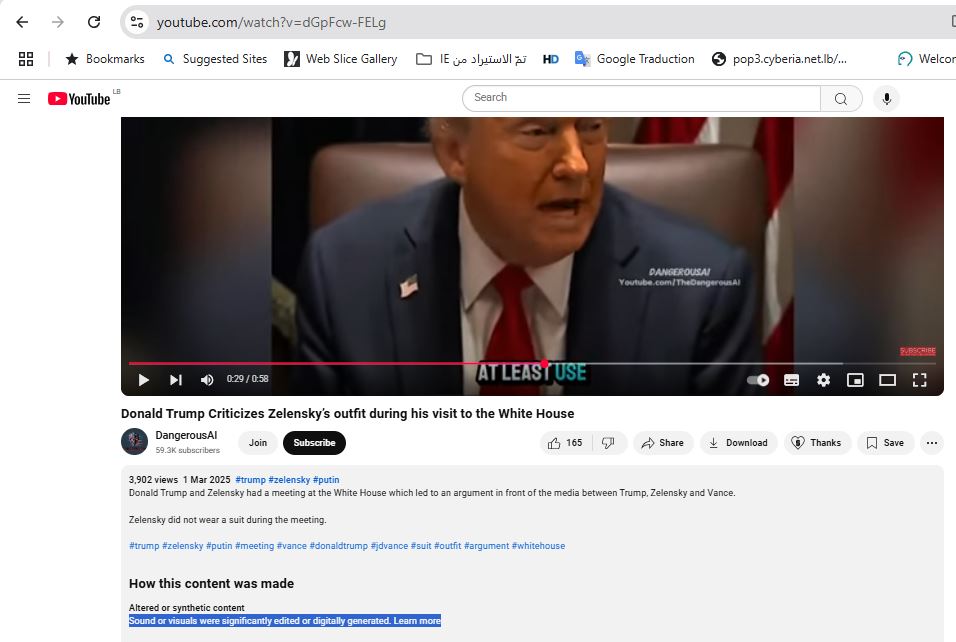Switch to miniplayer mode
The image size is (956, 642).
click(855, 380)
